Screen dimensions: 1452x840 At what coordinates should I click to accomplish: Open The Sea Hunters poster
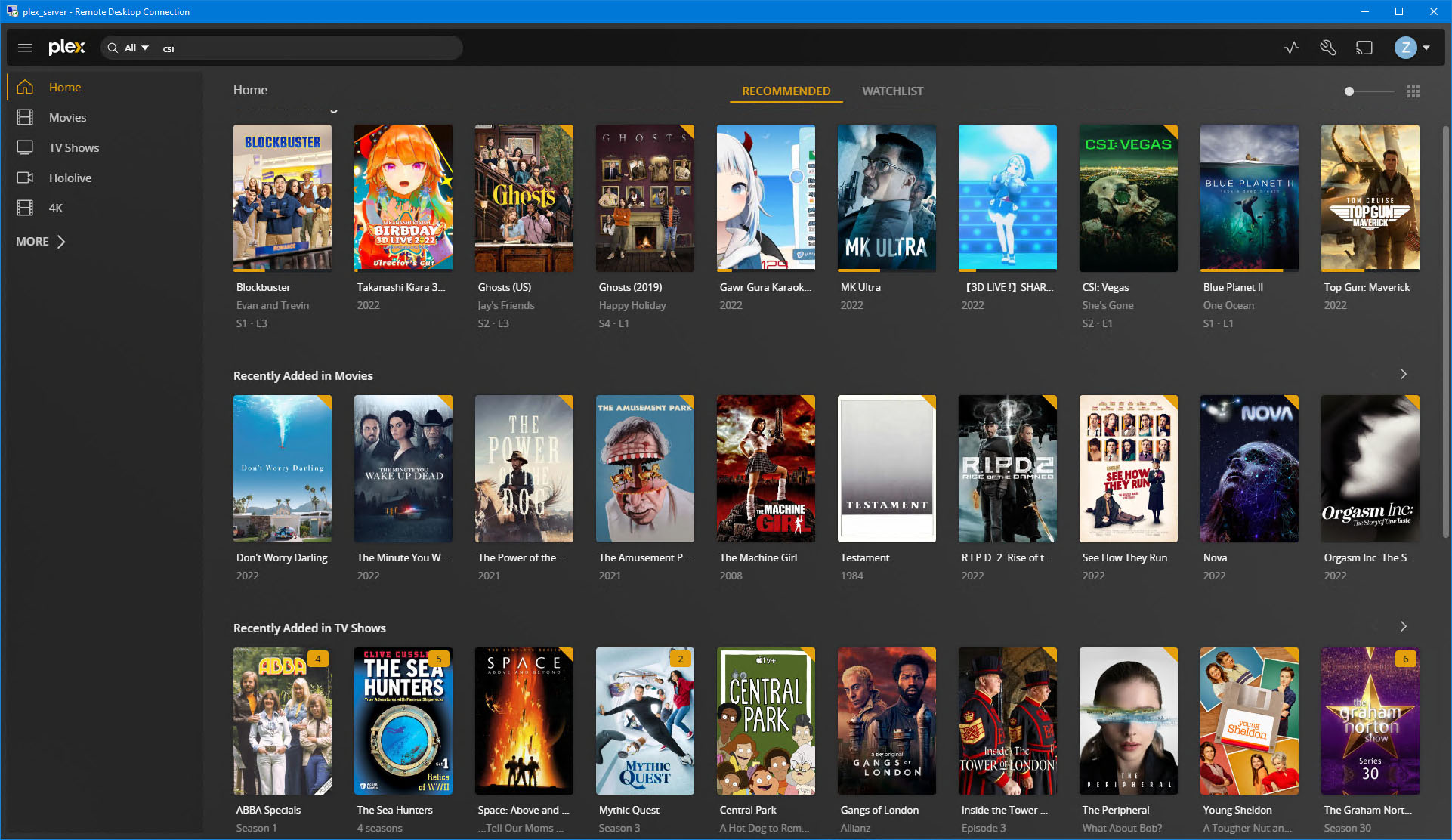coord(403,721)
